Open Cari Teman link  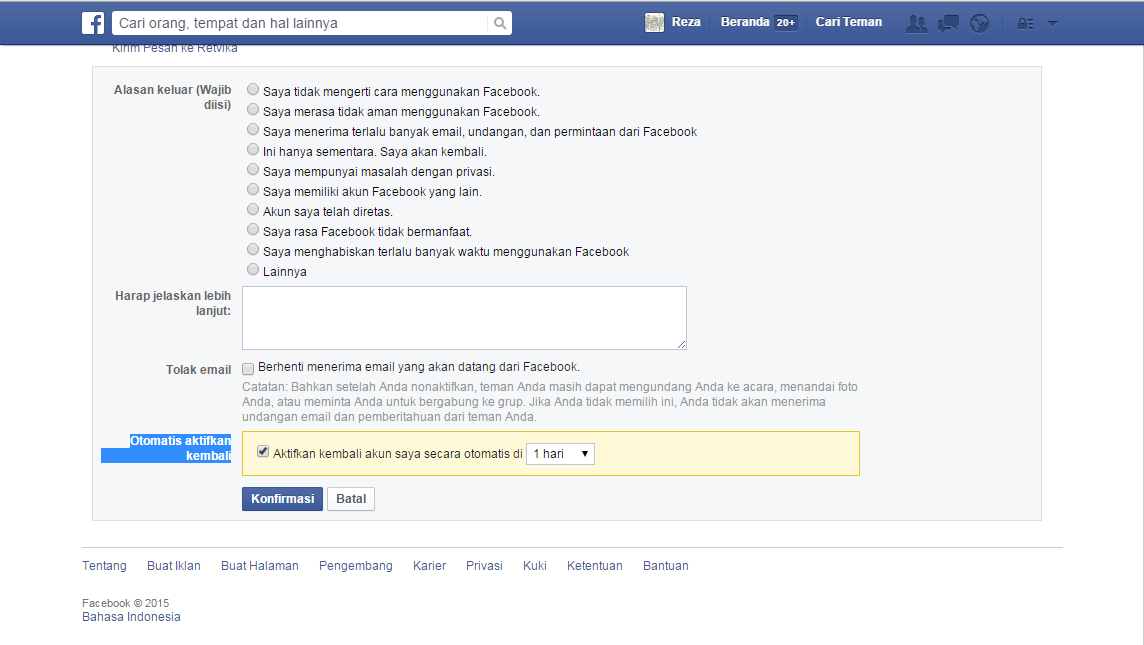click(x=849, y=22)
